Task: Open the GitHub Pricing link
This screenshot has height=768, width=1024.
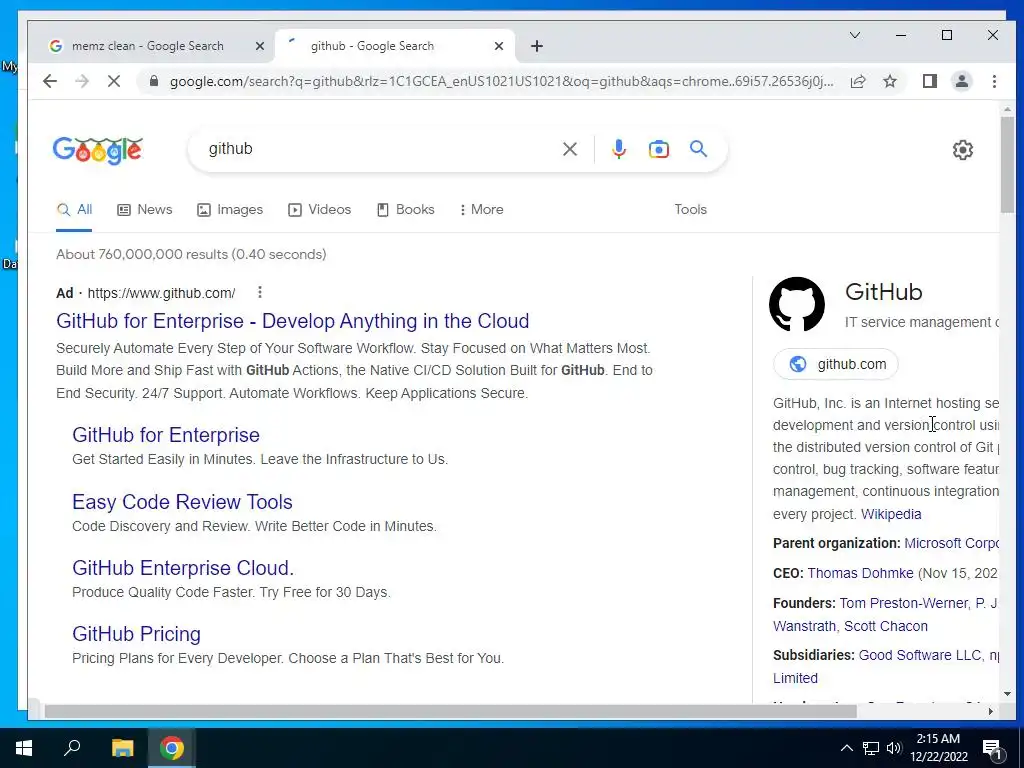Action: 136,633
